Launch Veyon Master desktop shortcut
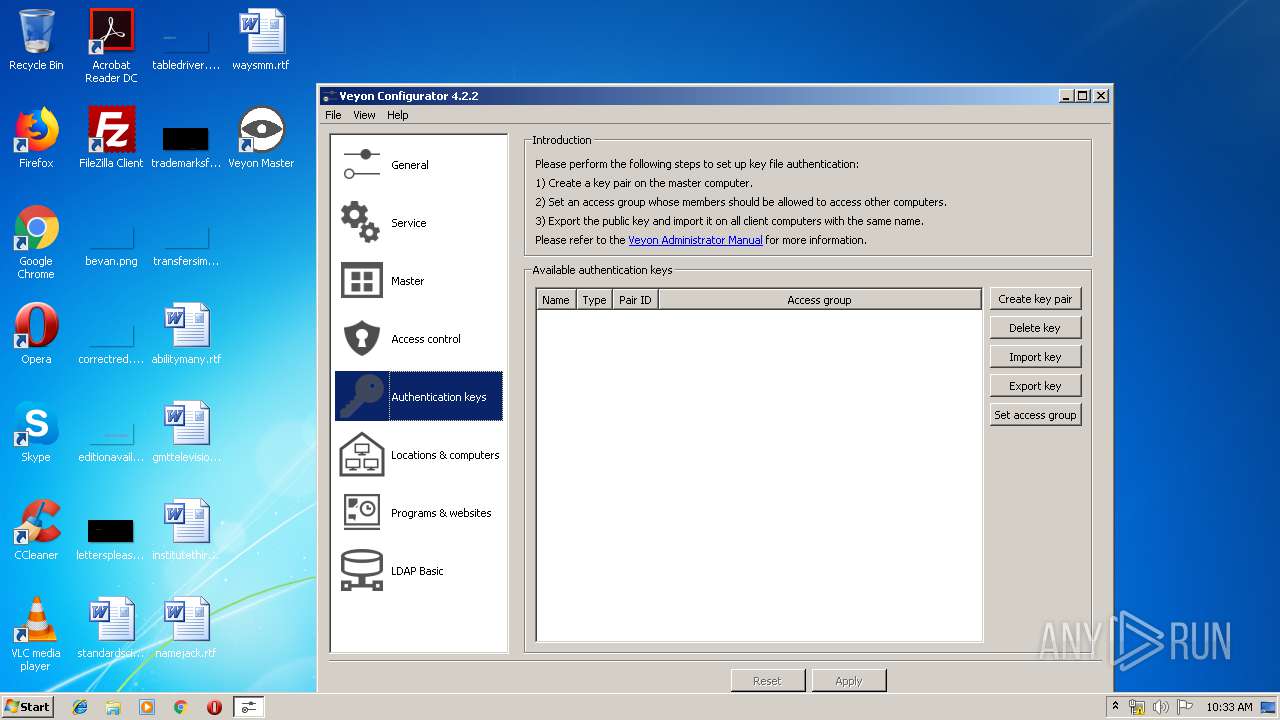This screenshot has width=1280, height=720. (x=261, y=138)
